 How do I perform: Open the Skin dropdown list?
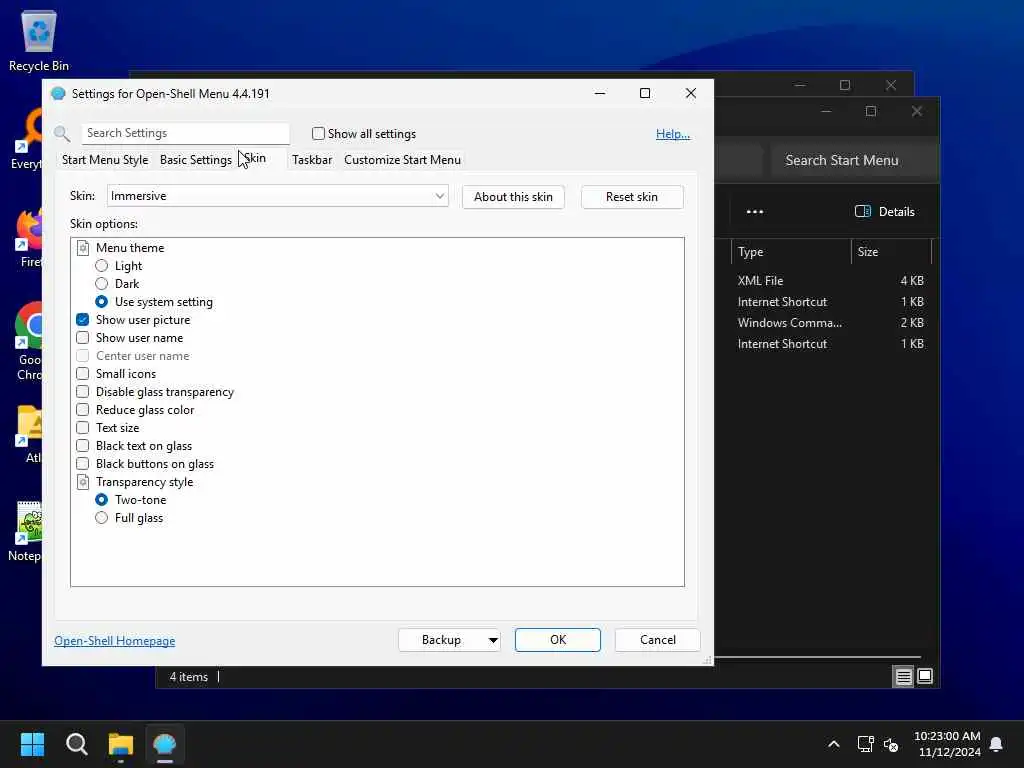(x=278, y=196)
